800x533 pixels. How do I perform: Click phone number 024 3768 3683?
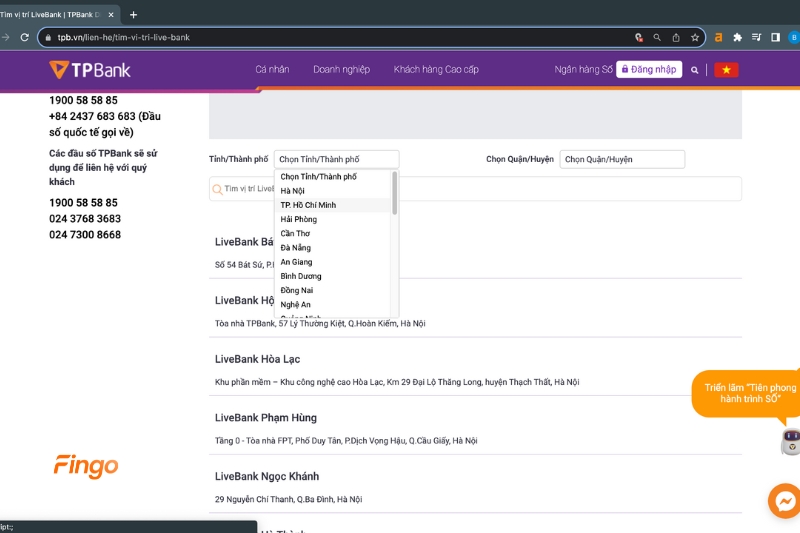point(85,219)
